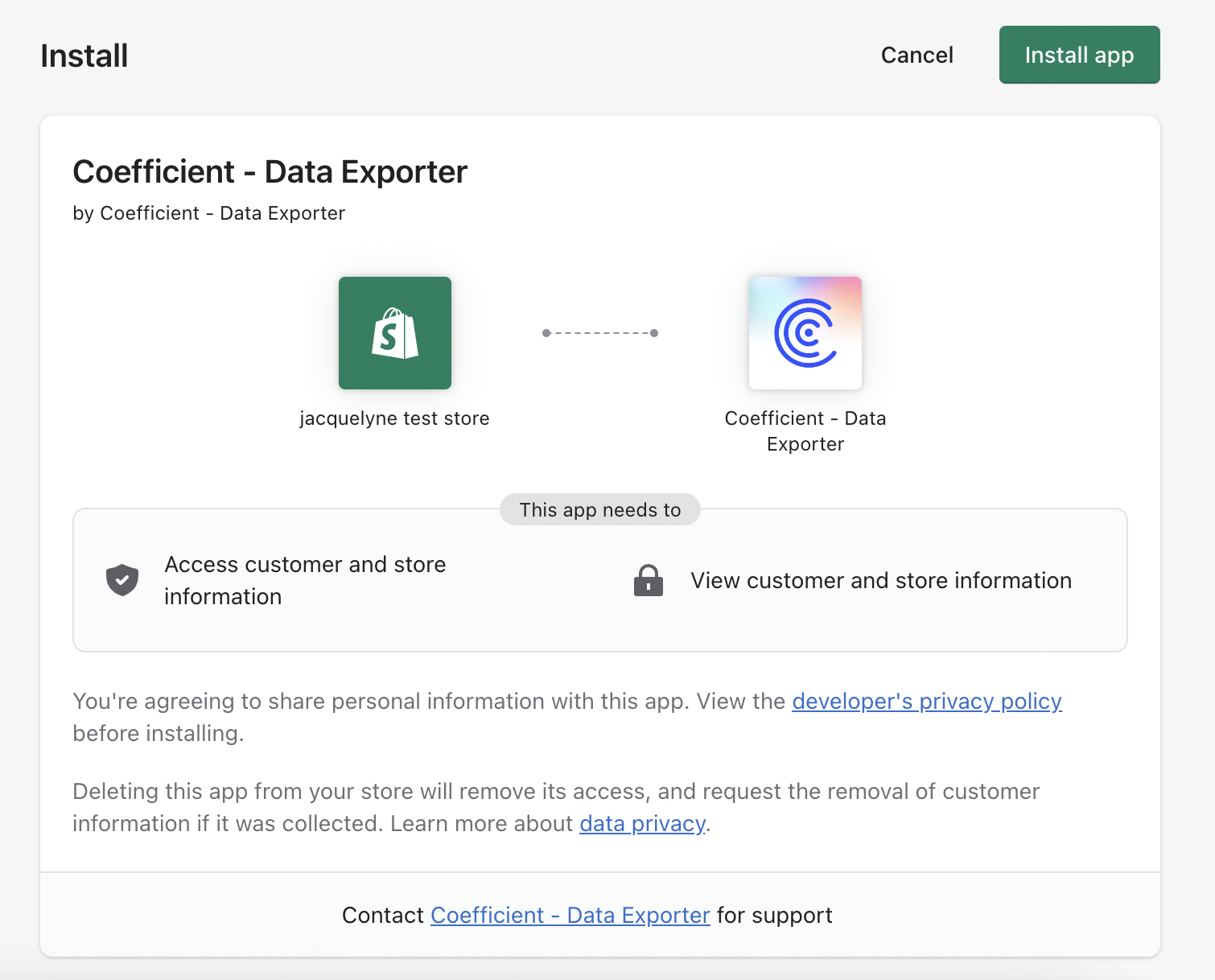The height and width of the screenshot is (980, 1215).
Task: Click the 'by Coefficient - Data Exporter' subtitle
Action: pyautogui.click(x=208, y=213)
